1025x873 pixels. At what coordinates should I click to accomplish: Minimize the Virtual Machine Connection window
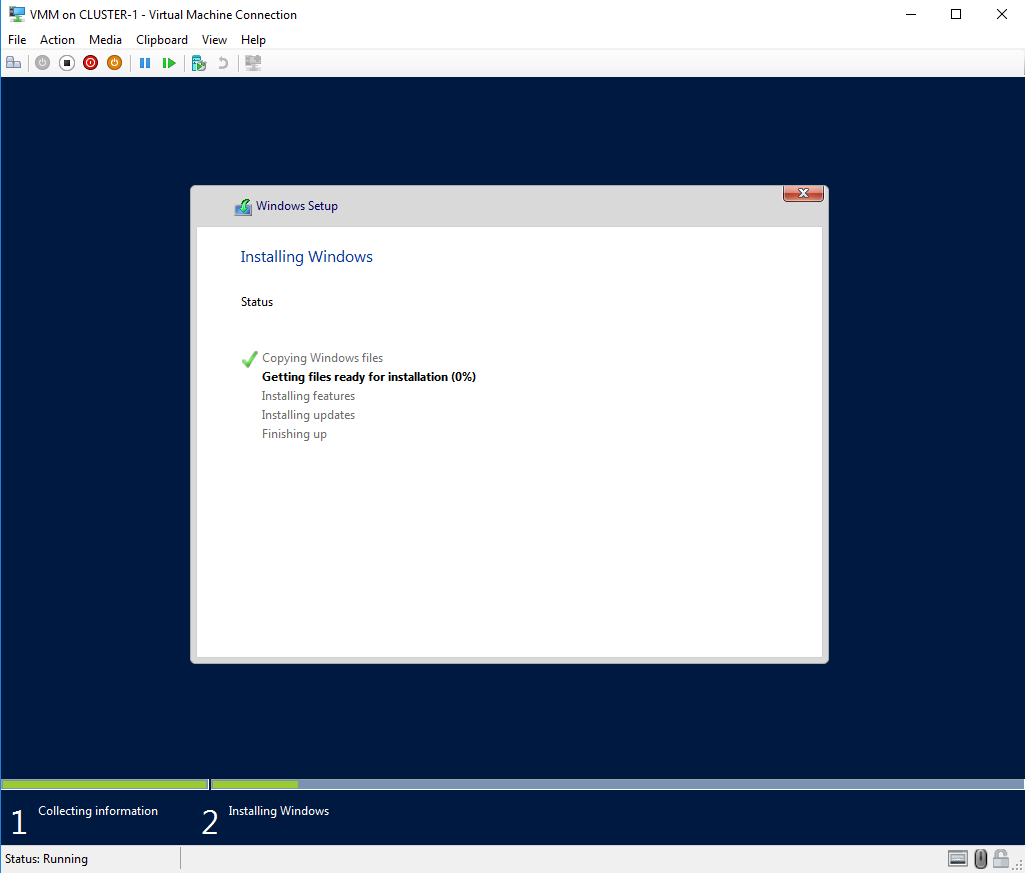click(911, 14)
